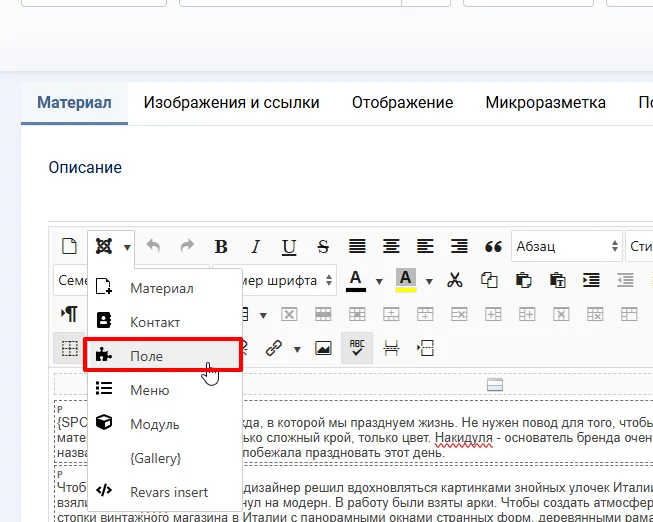Merge the selected table cells
The width and height of the screenshot is (653, 522).
click(629, 315)
